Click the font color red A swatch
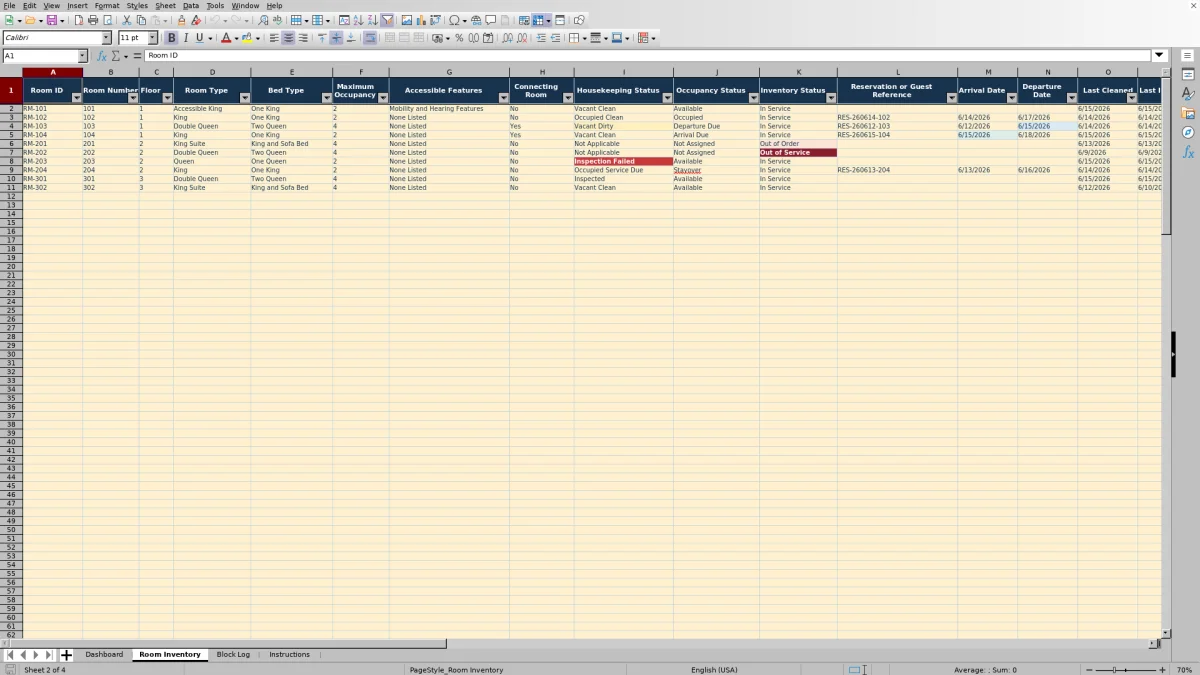The image size is (1200, 675). pyautogui.click(x=225, y=38)
